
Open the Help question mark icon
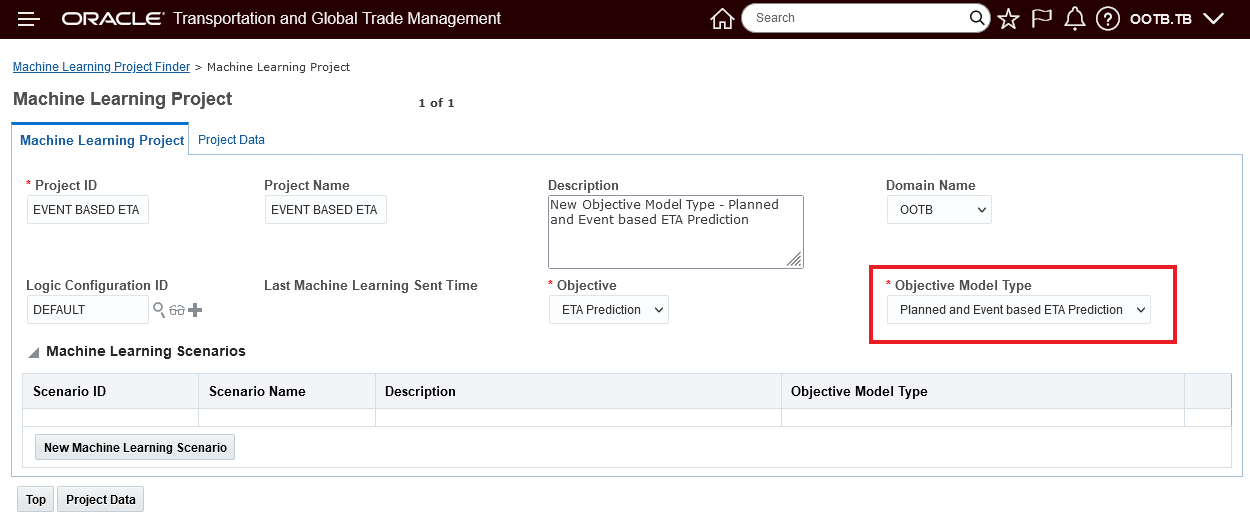click(x=1107, y=19)
